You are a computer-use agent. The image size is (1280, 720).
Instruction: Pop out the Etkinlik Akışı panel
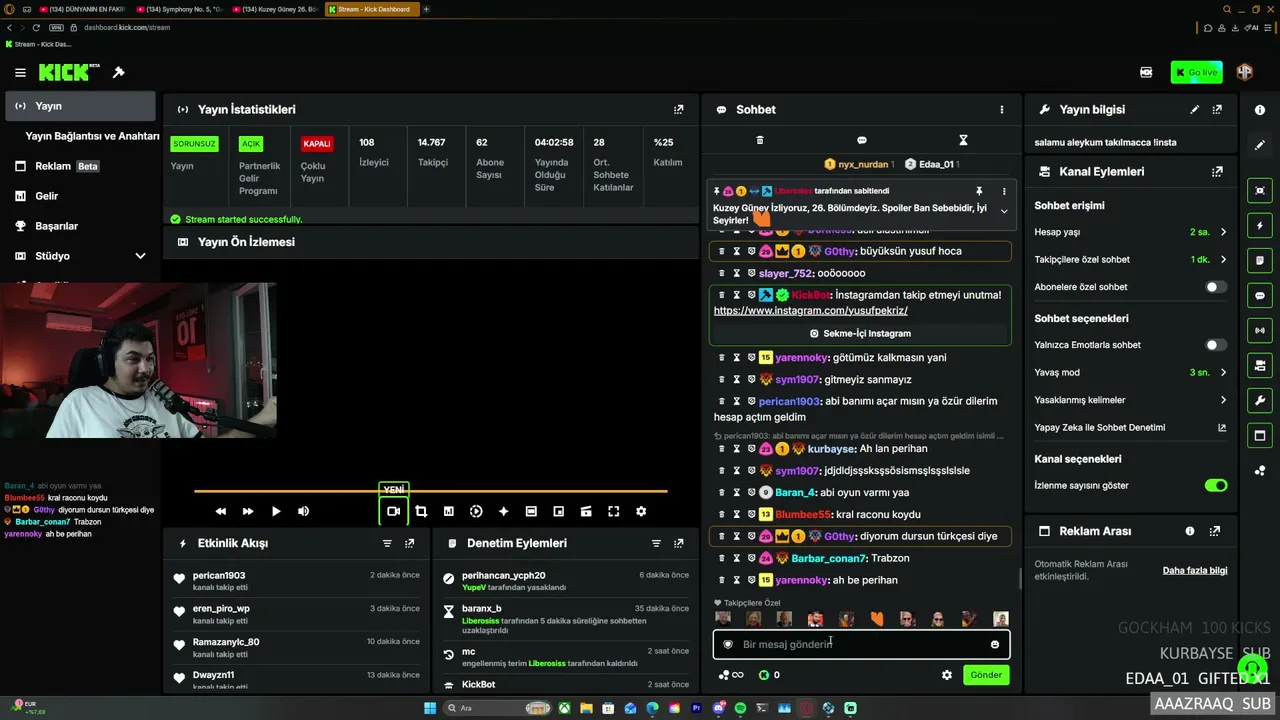coord(410,543)
